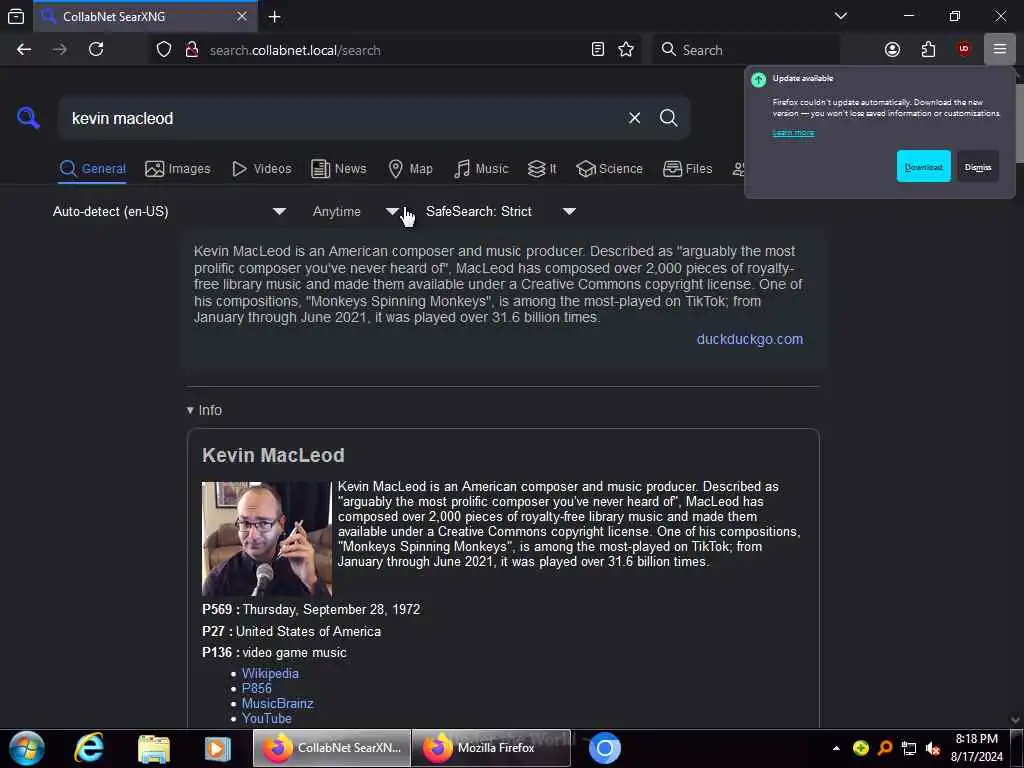Open a new browser tab with plus icon
Viewport: 1024px width, 768px height.
274,16
